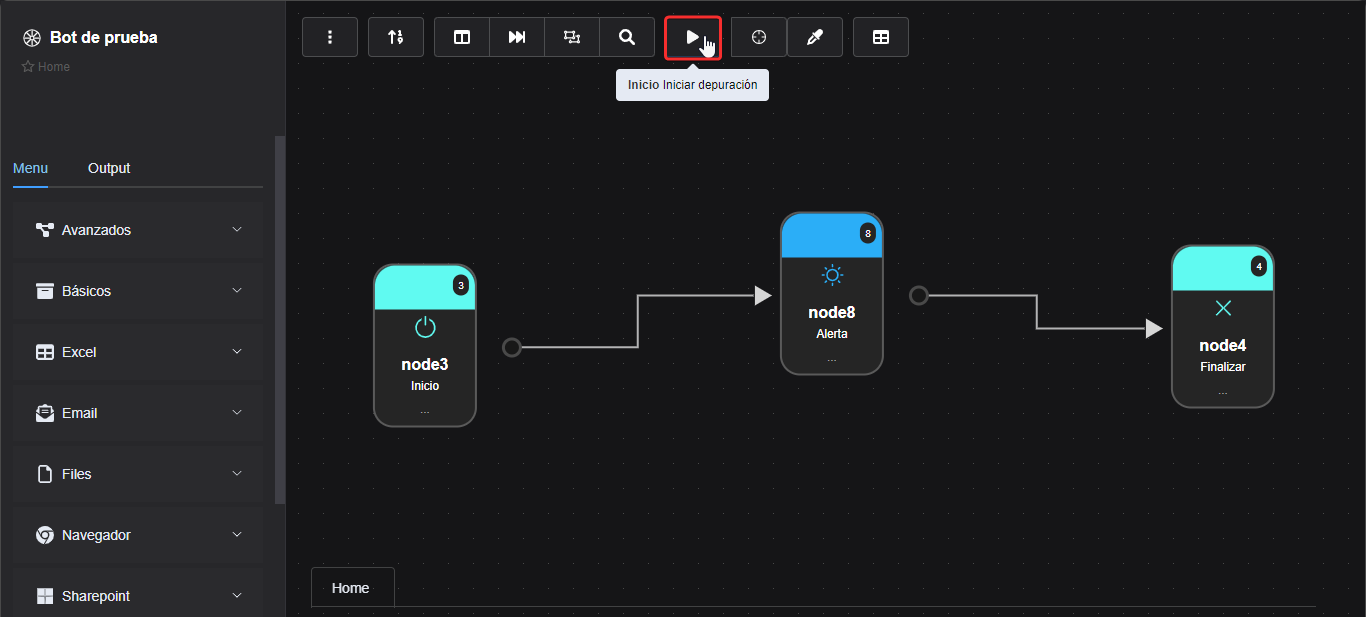Image resolution: width=1366 pixels, height=617 pixels.
Task: Expand the Avanzados category
Action: click(x=138, y=230)
